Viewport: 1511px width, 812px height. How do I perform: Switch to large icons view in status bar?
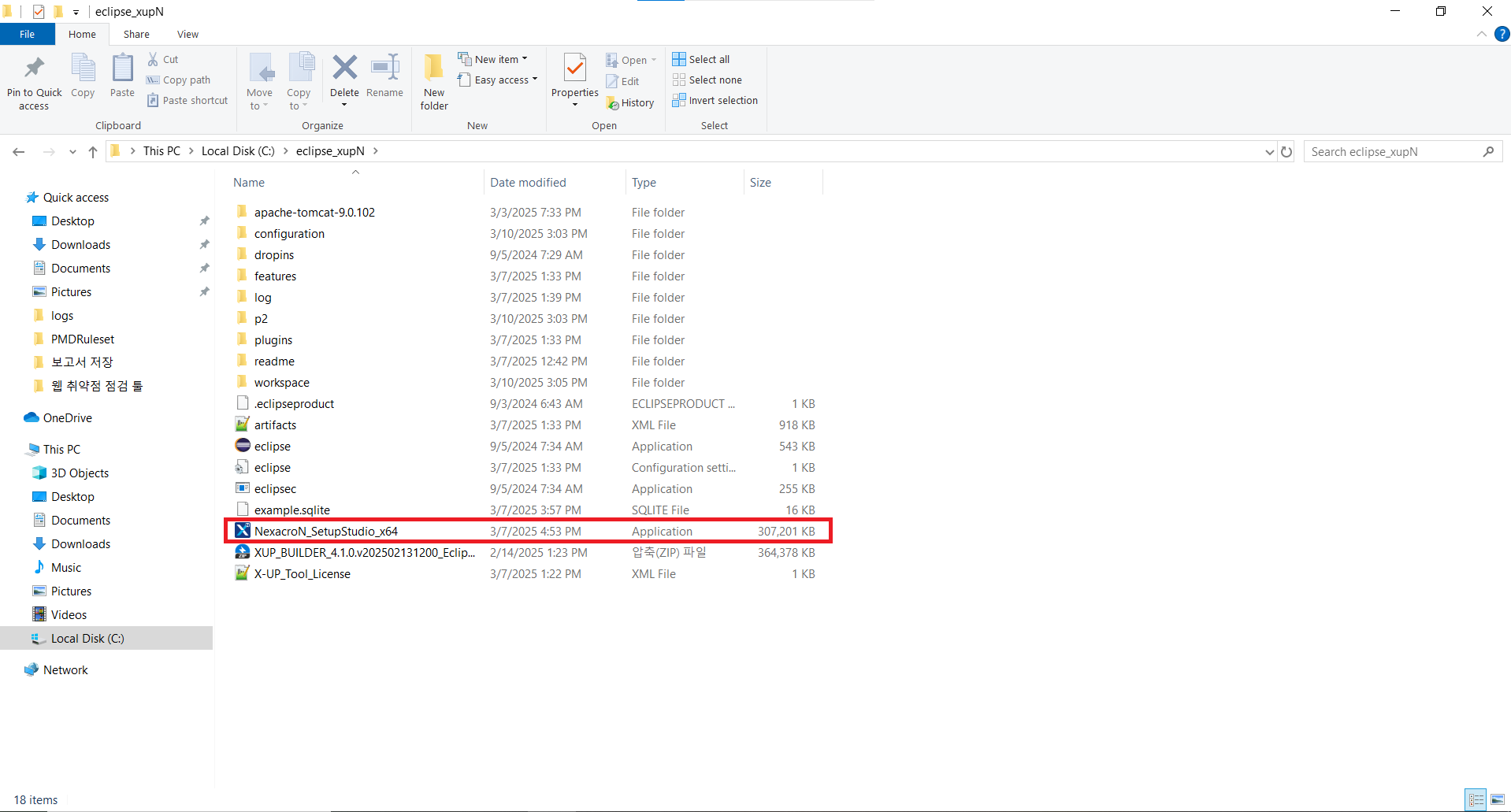pyautogui.click(x=1497, y=799)
